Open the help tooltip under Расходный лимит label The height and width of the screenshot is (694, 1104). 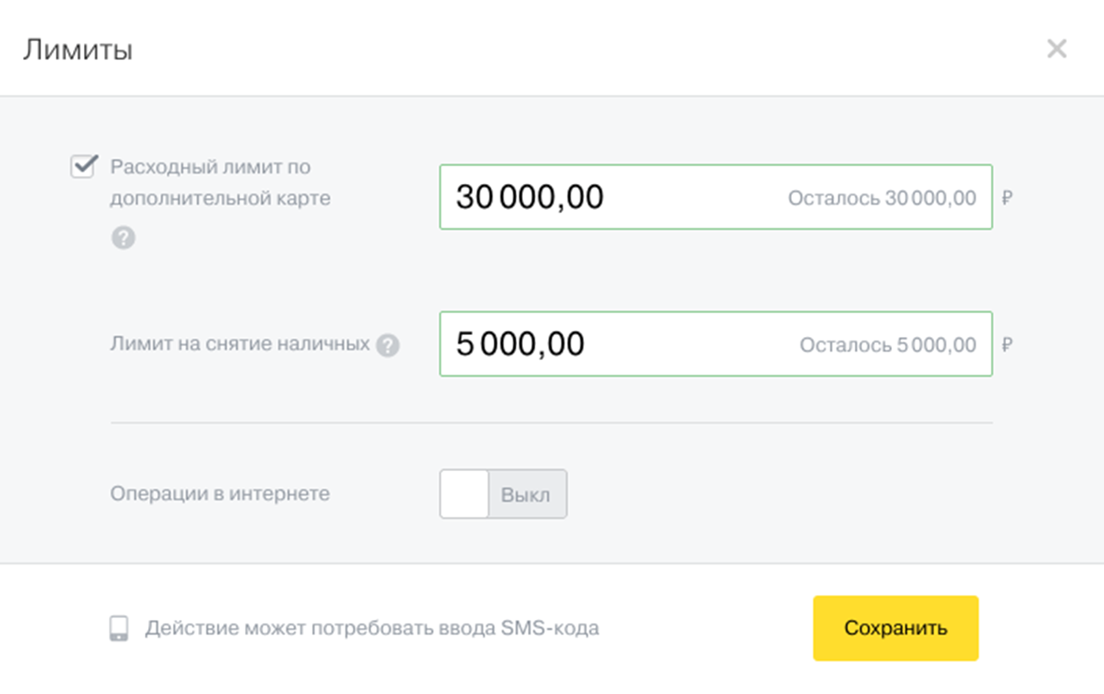coord(123,238)
